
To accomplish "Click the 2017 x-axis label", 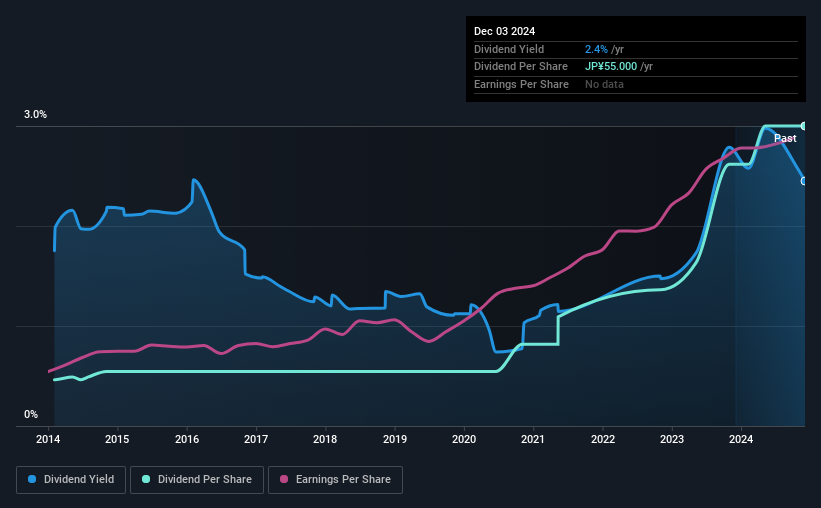I will tap(256, 439).
